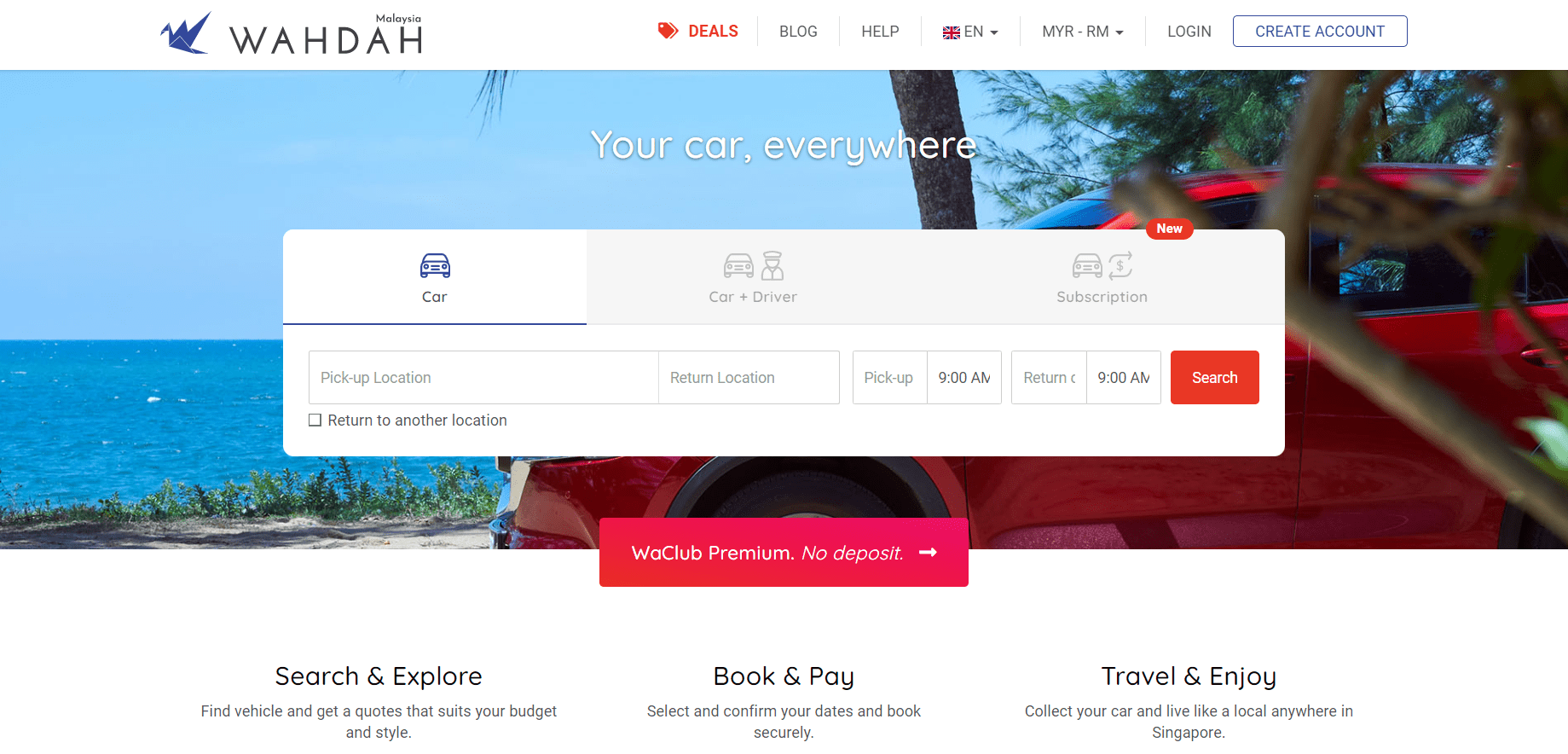Open the pick-up time 9:00 AM dropdown
Image resolution: width=1568 pixels, height=754 pixels.
(964, 378)
